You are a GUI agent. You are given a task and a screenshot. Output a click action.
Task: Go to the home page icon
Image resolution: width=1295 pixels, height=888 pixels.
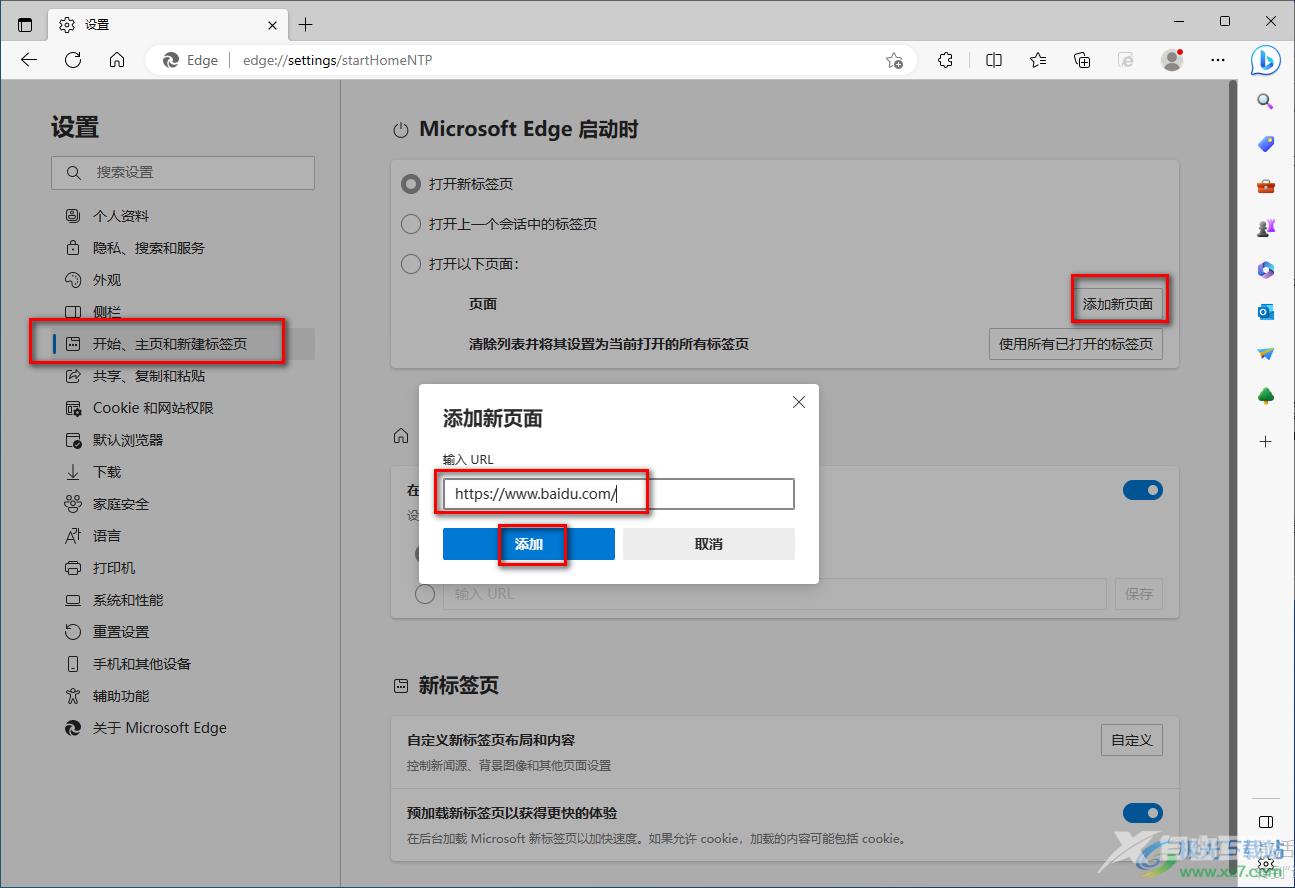click(117, 60)
